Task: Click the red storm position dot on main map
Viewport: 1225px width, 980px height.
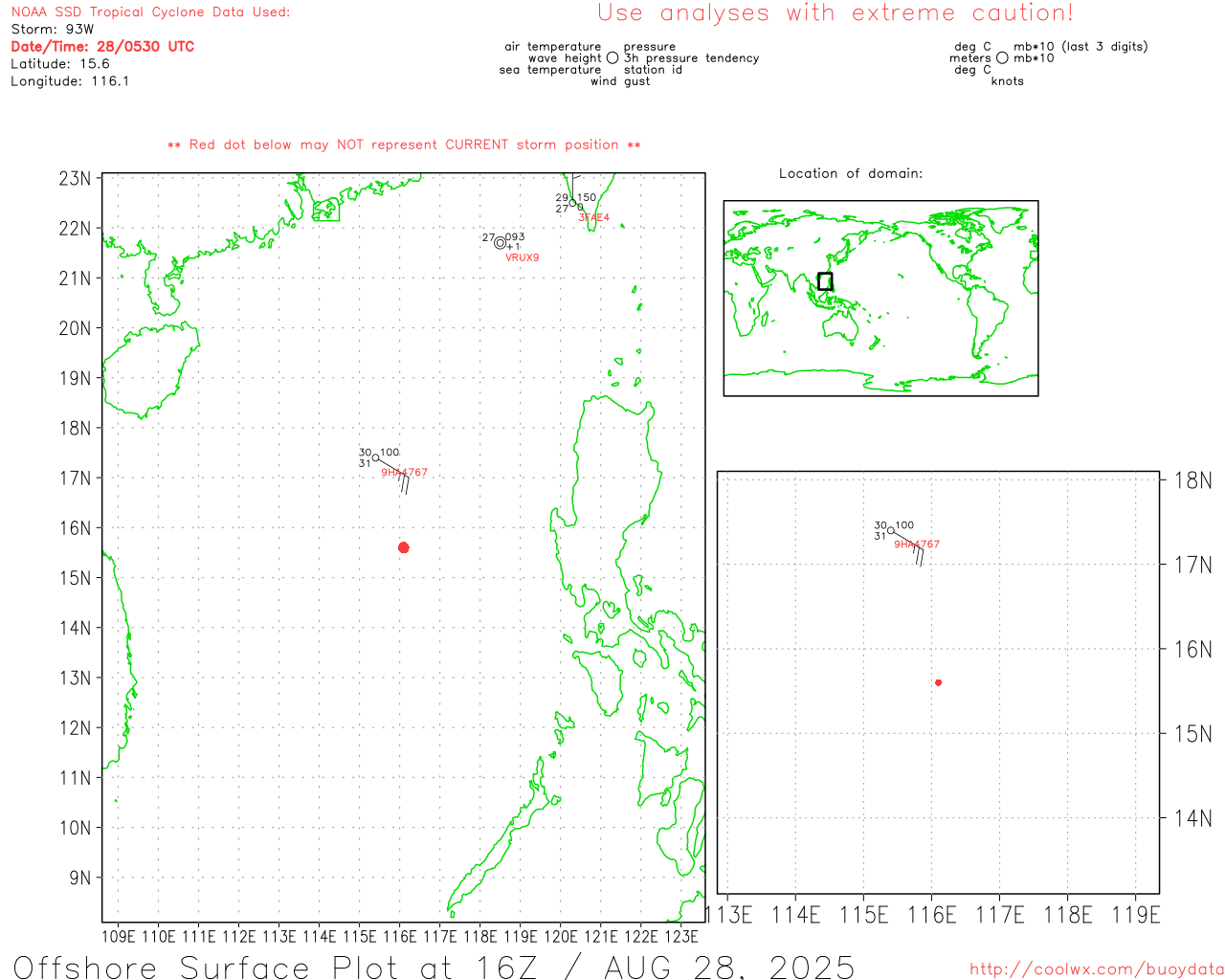Action: pyautogui.click(x=404, y=547)
